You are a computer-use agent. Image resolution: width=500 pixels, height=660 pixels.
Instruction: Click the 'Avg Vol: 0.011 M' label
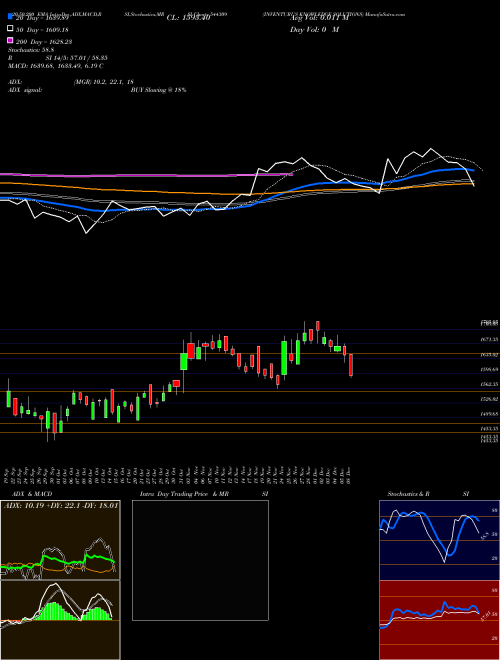tap(319, 18)
